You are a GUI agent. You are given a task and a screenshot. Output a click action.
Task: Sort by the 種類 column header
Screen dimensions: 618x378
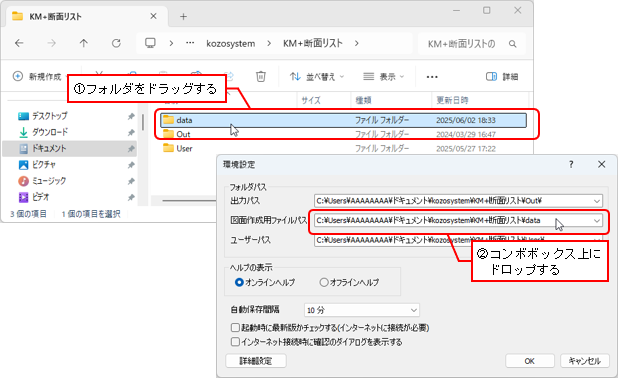(363, 100)
